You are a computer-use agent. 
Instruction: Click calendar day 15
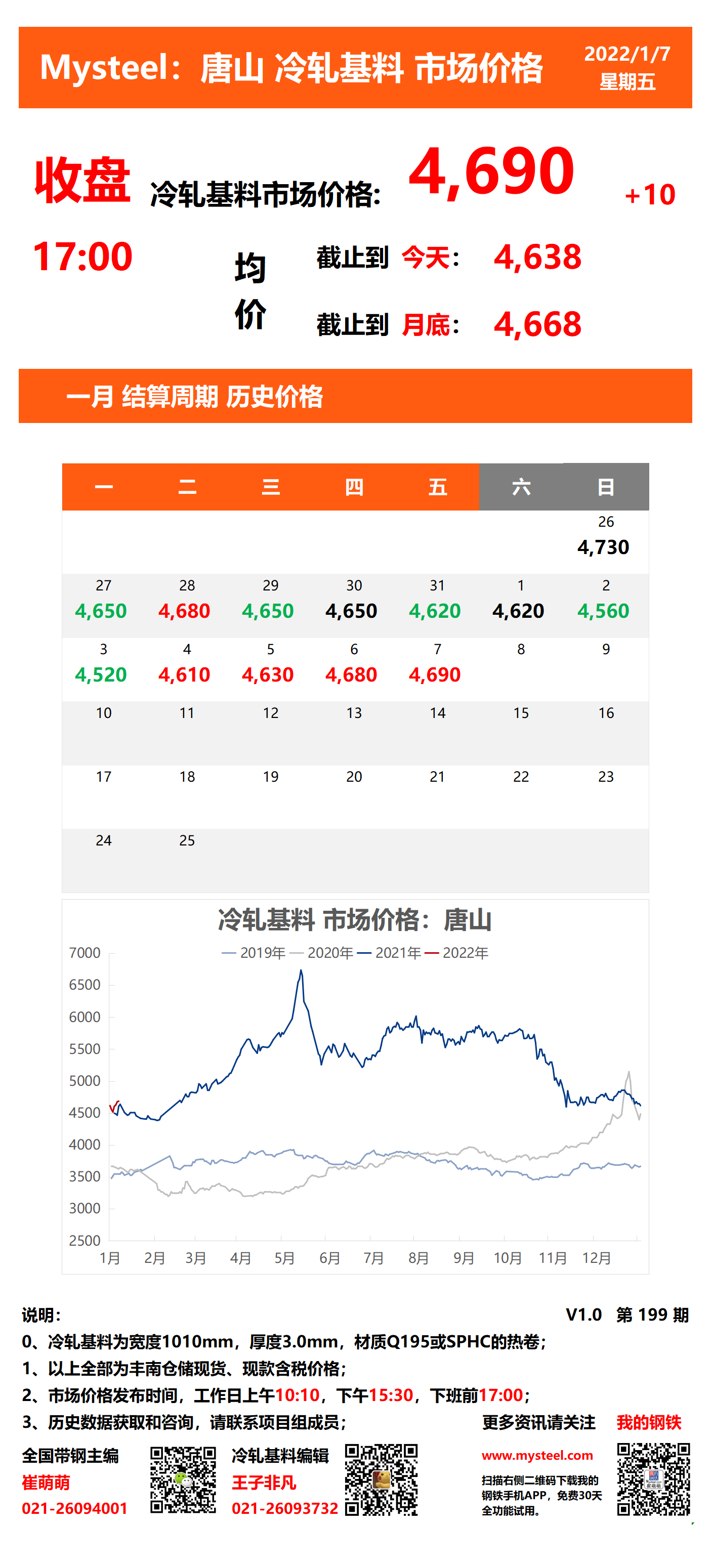521,713
